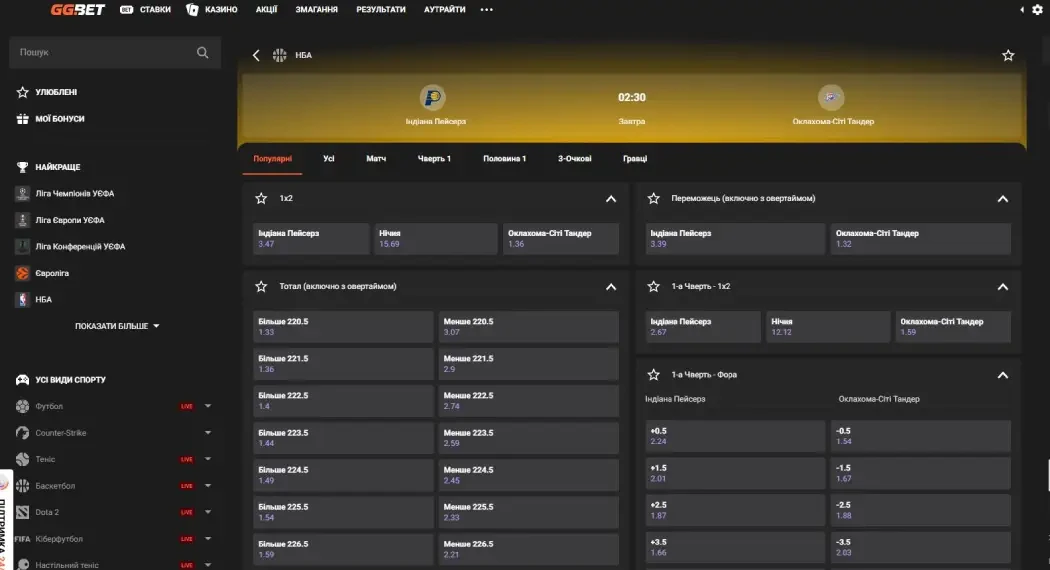Open Мої бонуси gift icon
This screenshot has width=1050, height=570.
pyautogui.click(x=23, y=119)
